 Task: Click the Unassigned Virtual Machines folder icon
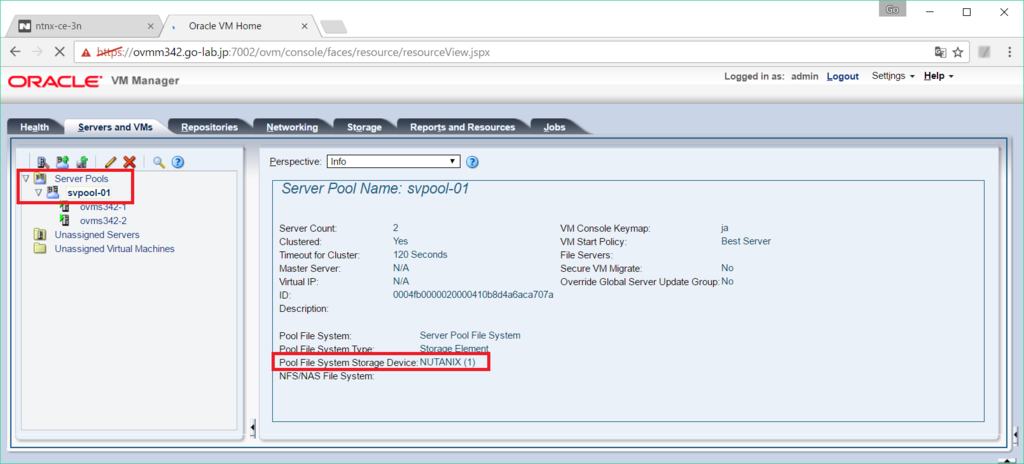[x=40, y=248]
